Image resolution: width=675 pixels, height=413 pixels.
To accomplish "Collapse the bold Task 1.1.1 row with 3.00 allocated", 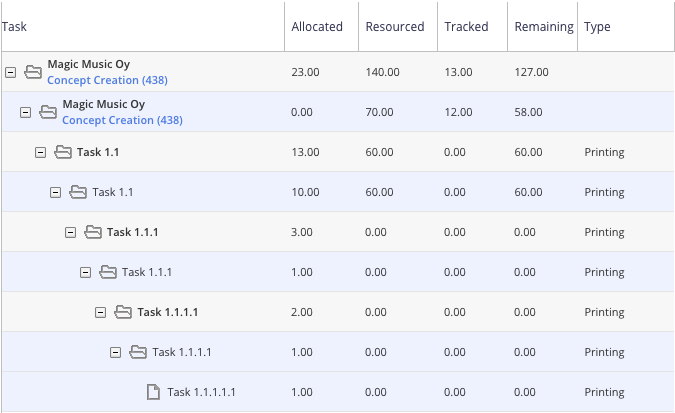I will tap(71, 232).
